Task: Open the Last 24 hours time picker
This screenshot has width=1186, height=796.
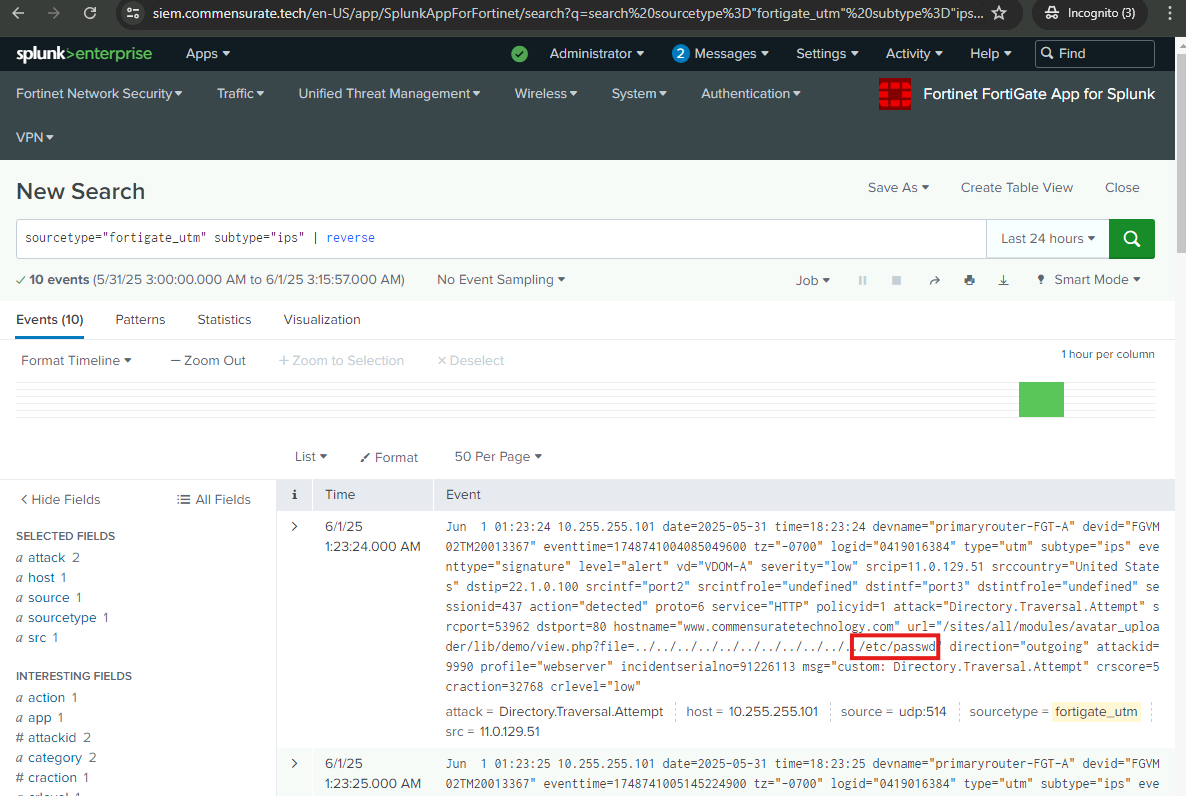Action: (x=1047, y=239)
